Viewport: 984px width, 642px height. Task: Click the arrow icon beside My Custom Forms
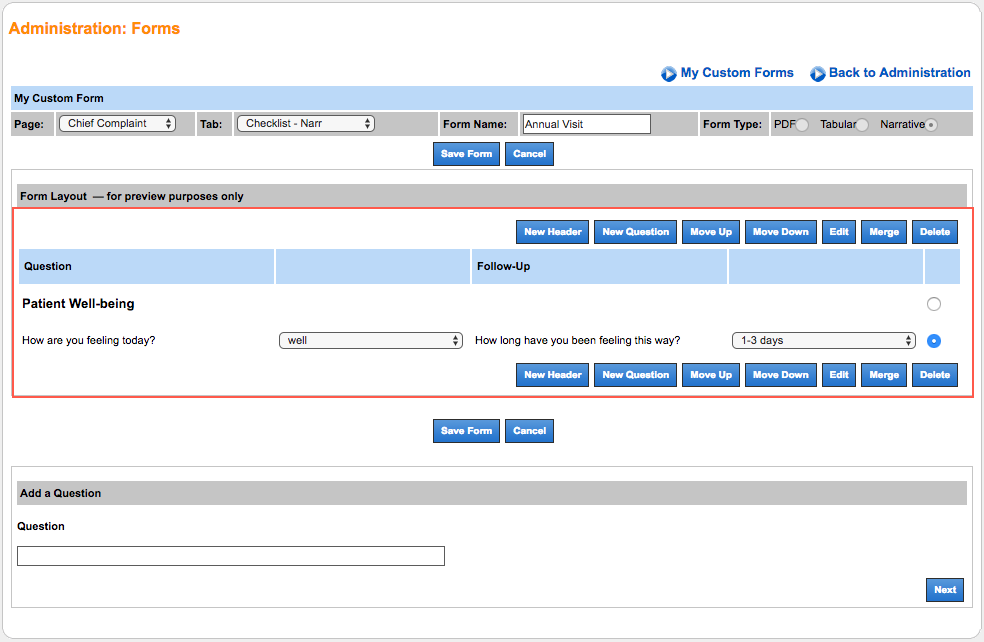[668, 72]
